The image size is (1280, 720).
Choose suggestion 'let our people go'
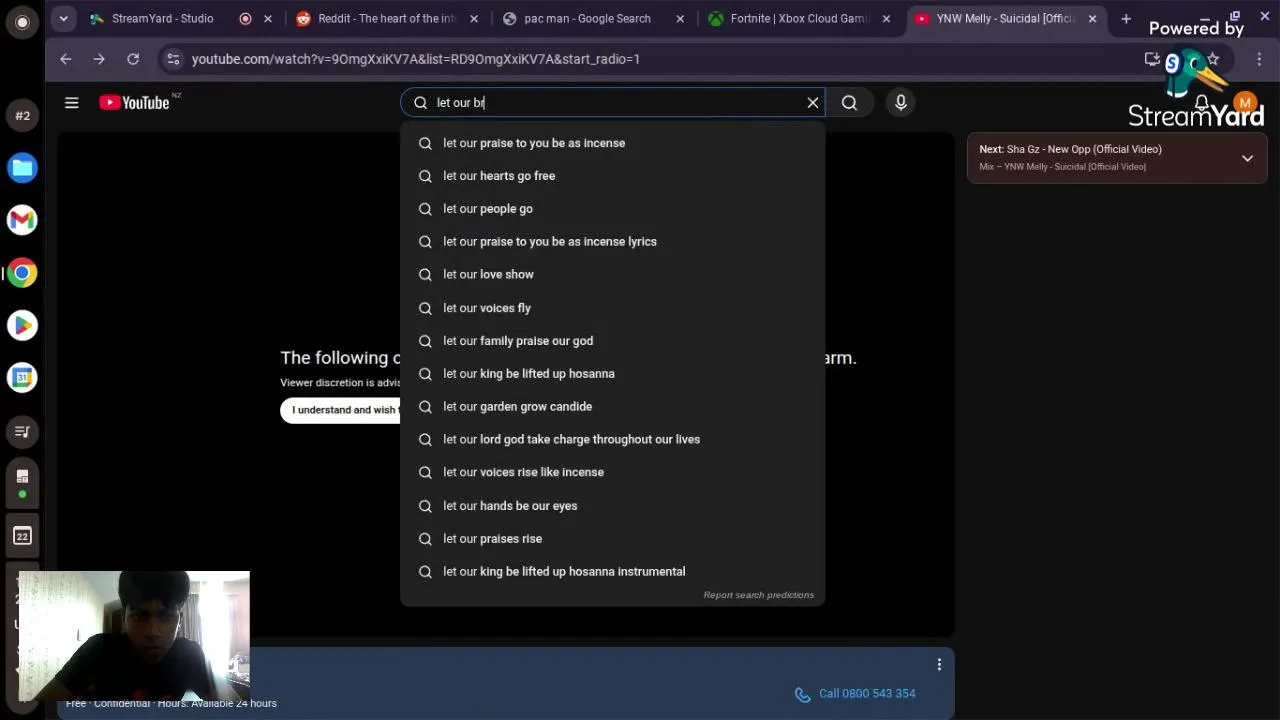tap(613, 209)
